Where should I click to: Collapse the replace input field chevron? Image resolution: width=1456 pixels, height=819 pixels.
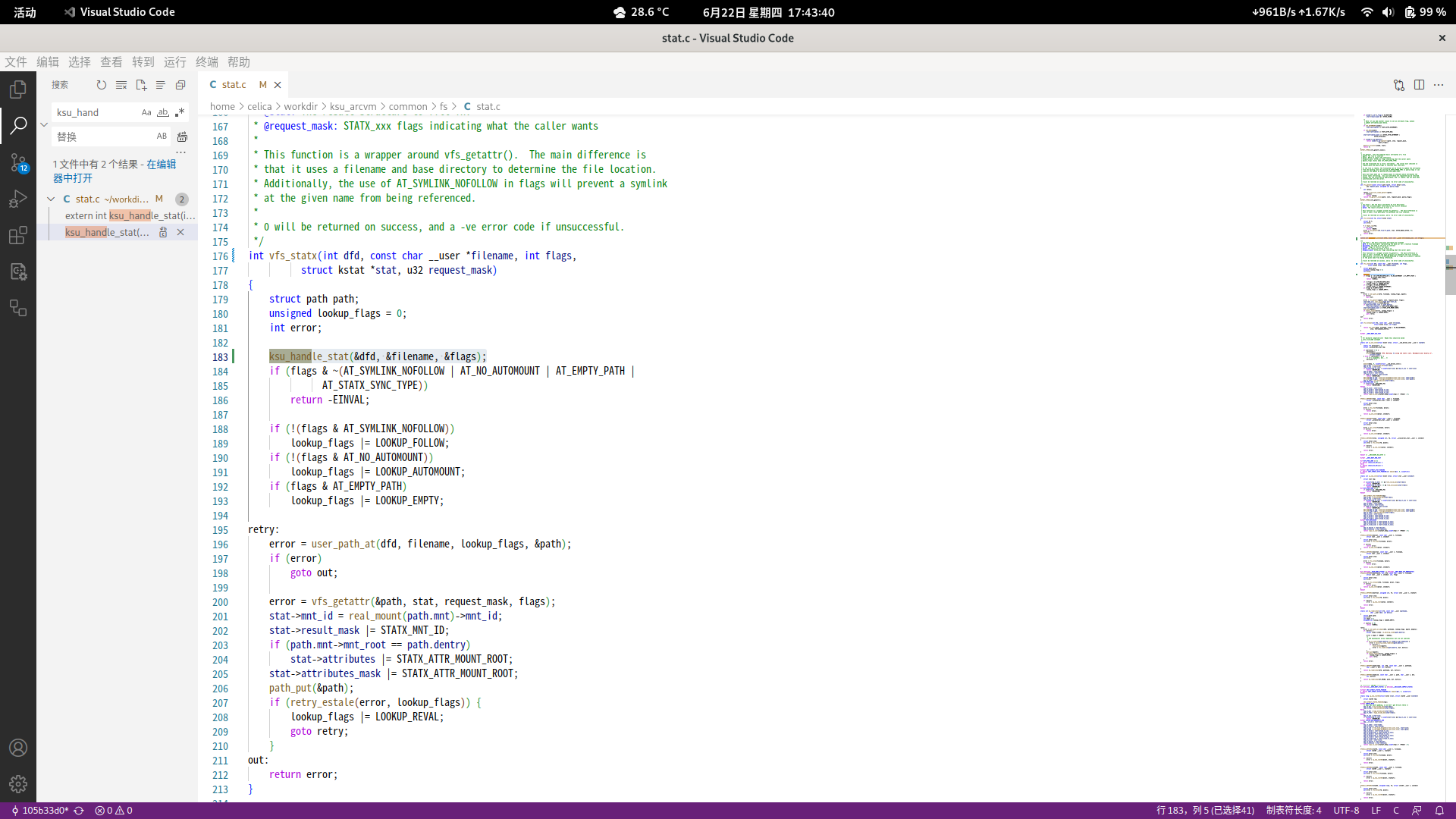point(43,124)
